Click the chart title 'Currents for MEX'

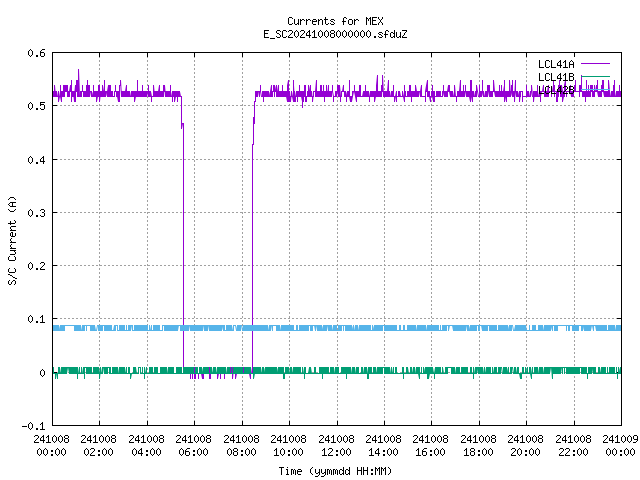tap(335, 21)
